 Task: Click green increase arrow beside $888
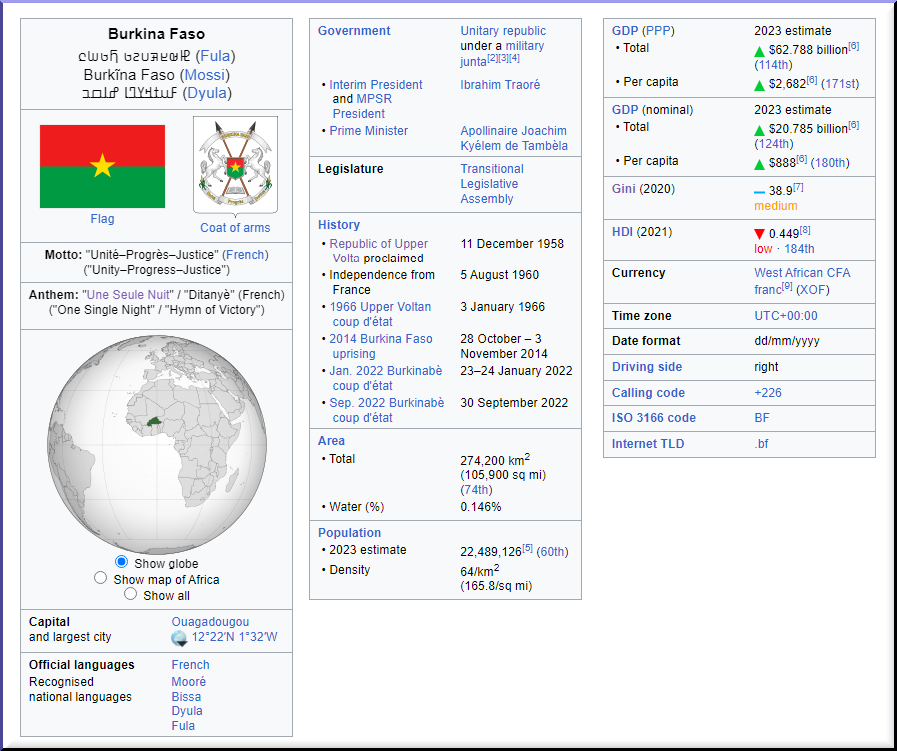point(760,163)
